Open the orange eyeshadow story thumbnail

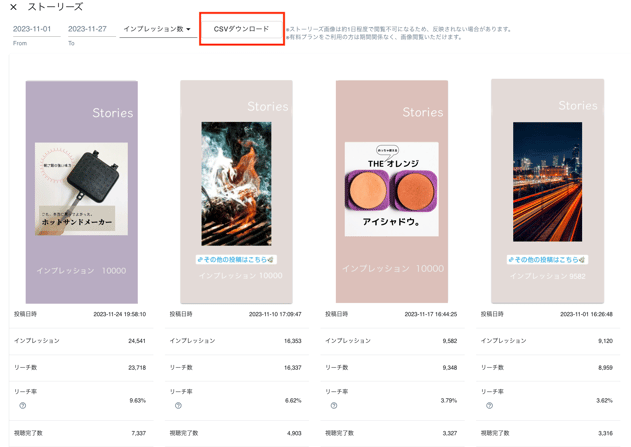[x=392, y=192]
